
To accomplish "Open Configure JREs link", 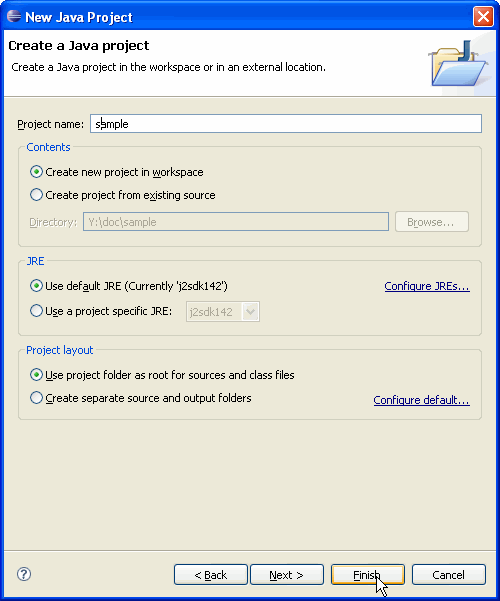I will (x=427, y=286).
